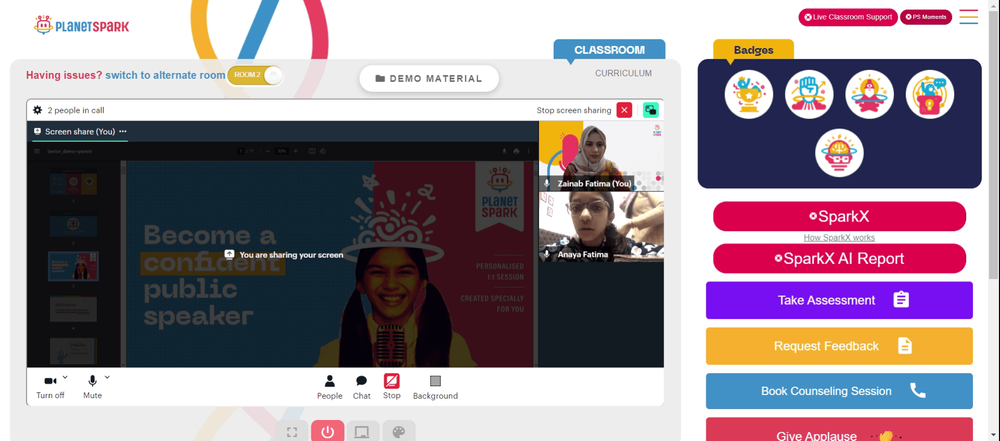Open the DEMO MATERIAL folder button
The width and height of the screenshot is (1000, 441).
(x=429, y=78)
